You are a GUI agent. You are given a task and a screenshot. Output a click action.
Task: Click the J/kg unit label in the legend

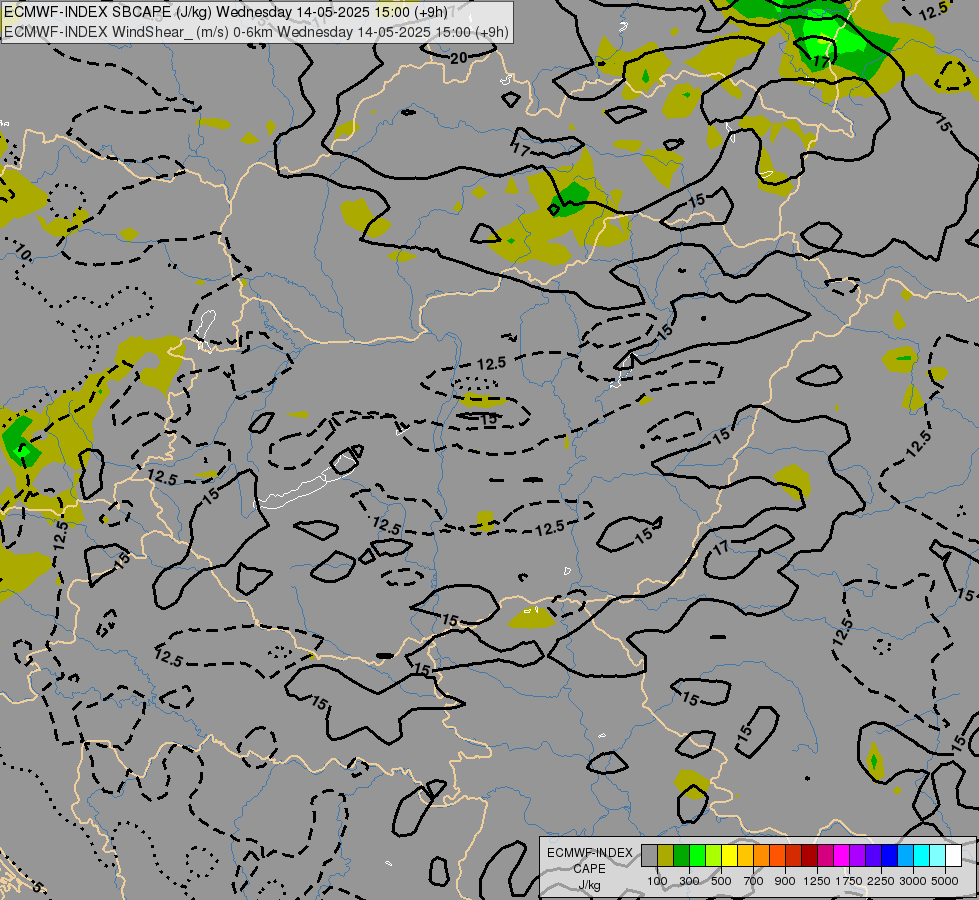coord(589,885)
